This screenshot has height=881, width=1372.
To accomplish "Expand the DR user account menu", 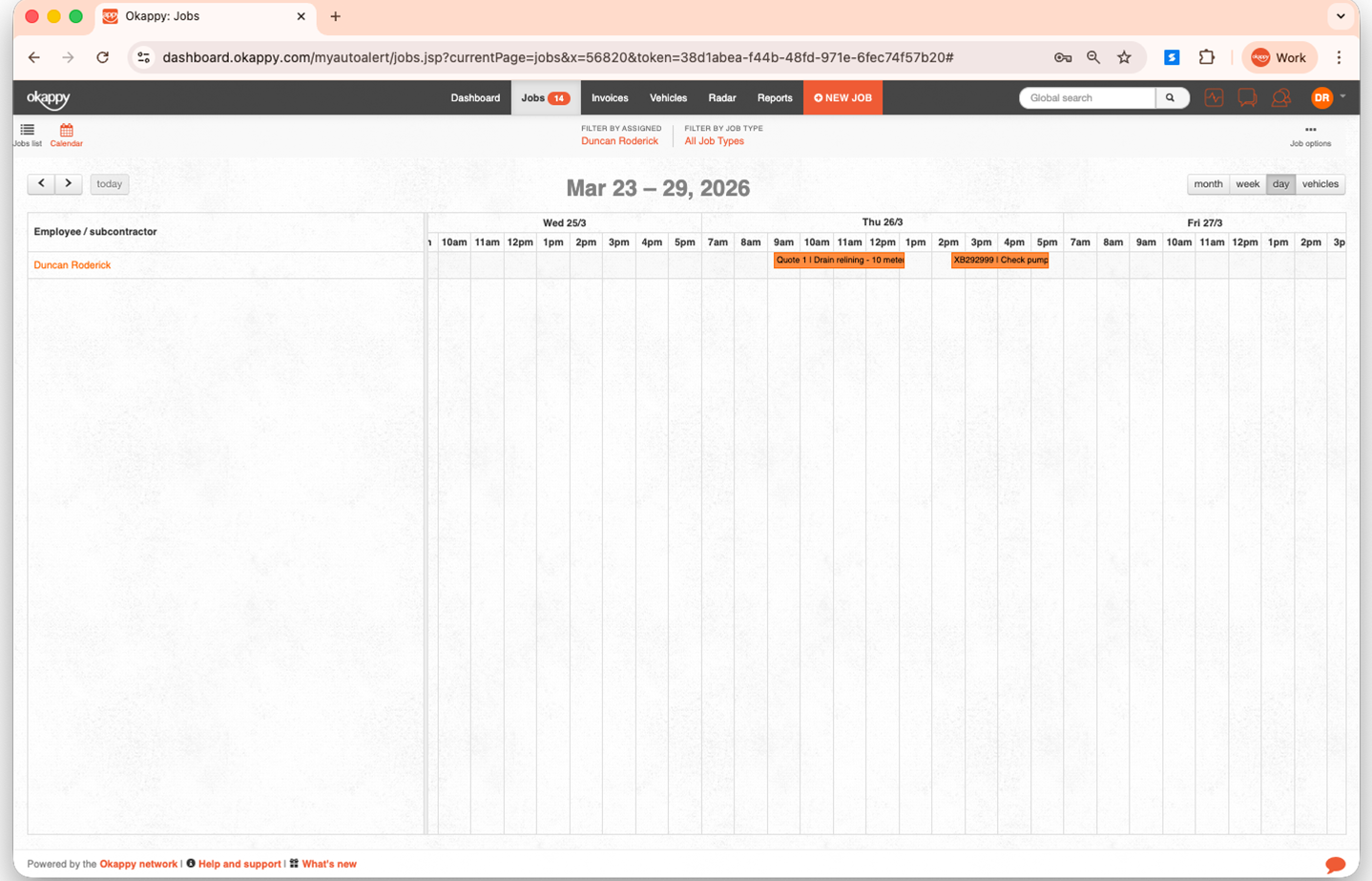I will click(x=1327, y=97).
